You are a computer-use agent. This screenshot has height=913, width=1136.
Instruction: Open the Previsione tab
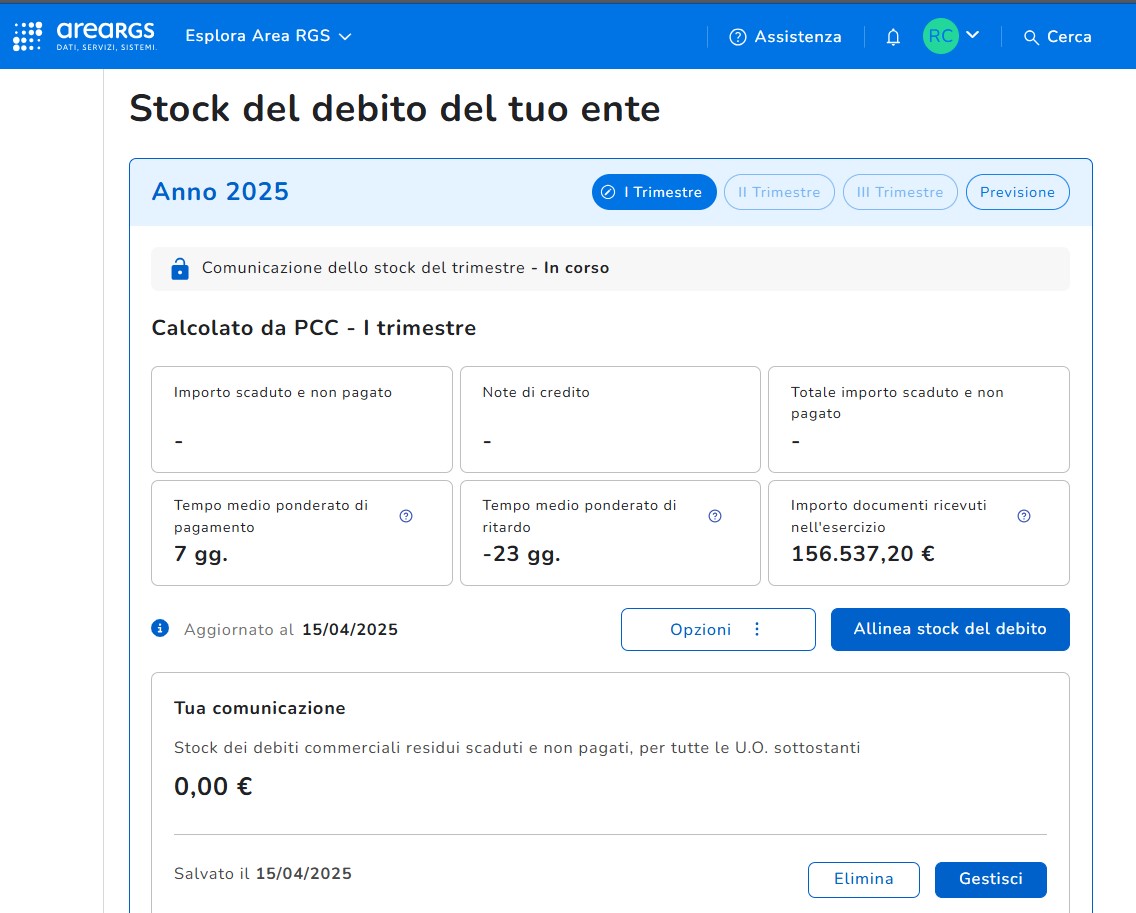pyautogui.click(x=1017, y=192)
